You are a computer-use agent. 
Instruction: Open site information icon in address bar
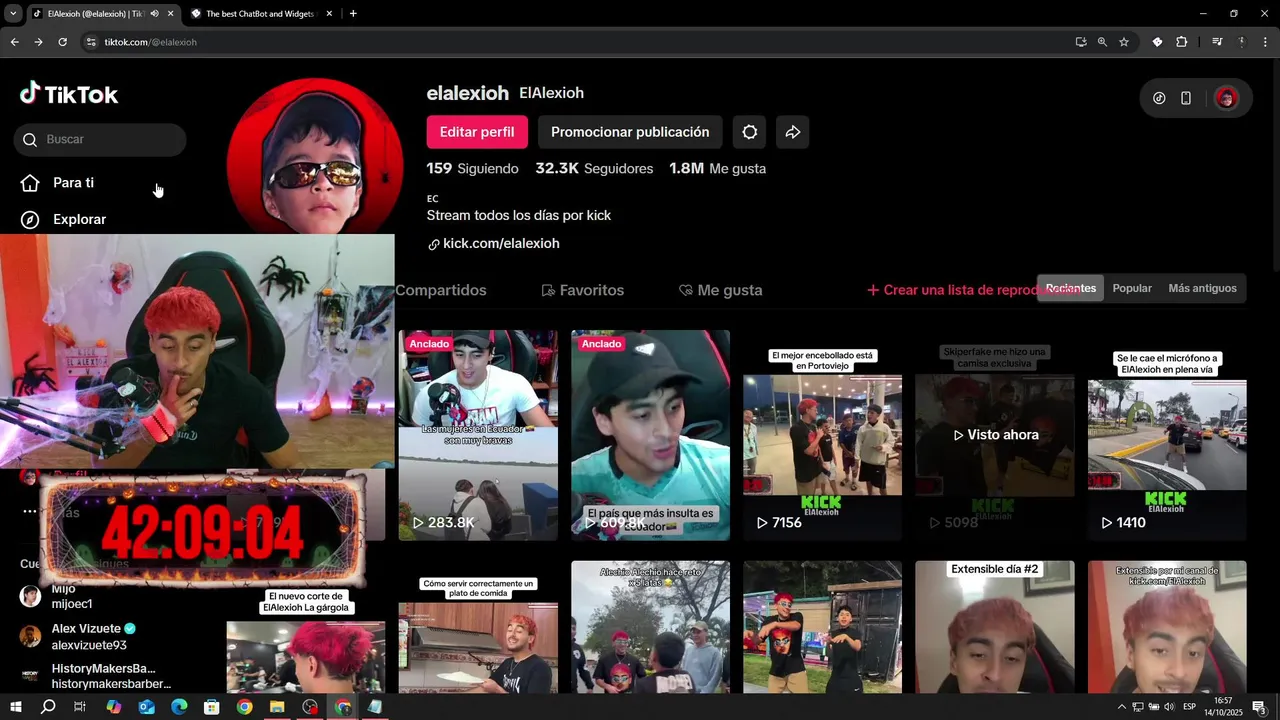pyautogui.click(x=91, y=42)
